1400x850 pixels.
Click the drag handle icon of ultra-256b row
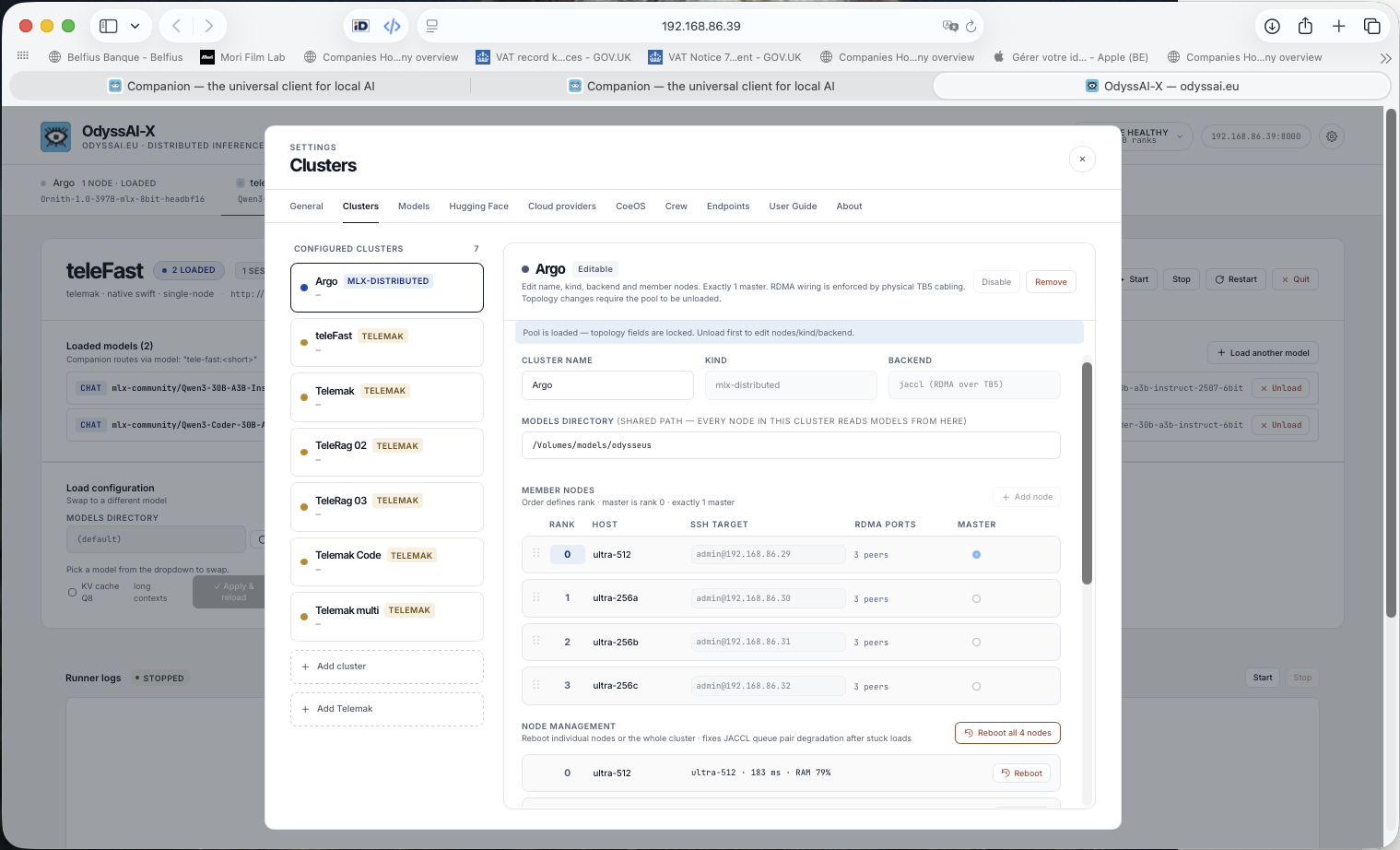536,642
